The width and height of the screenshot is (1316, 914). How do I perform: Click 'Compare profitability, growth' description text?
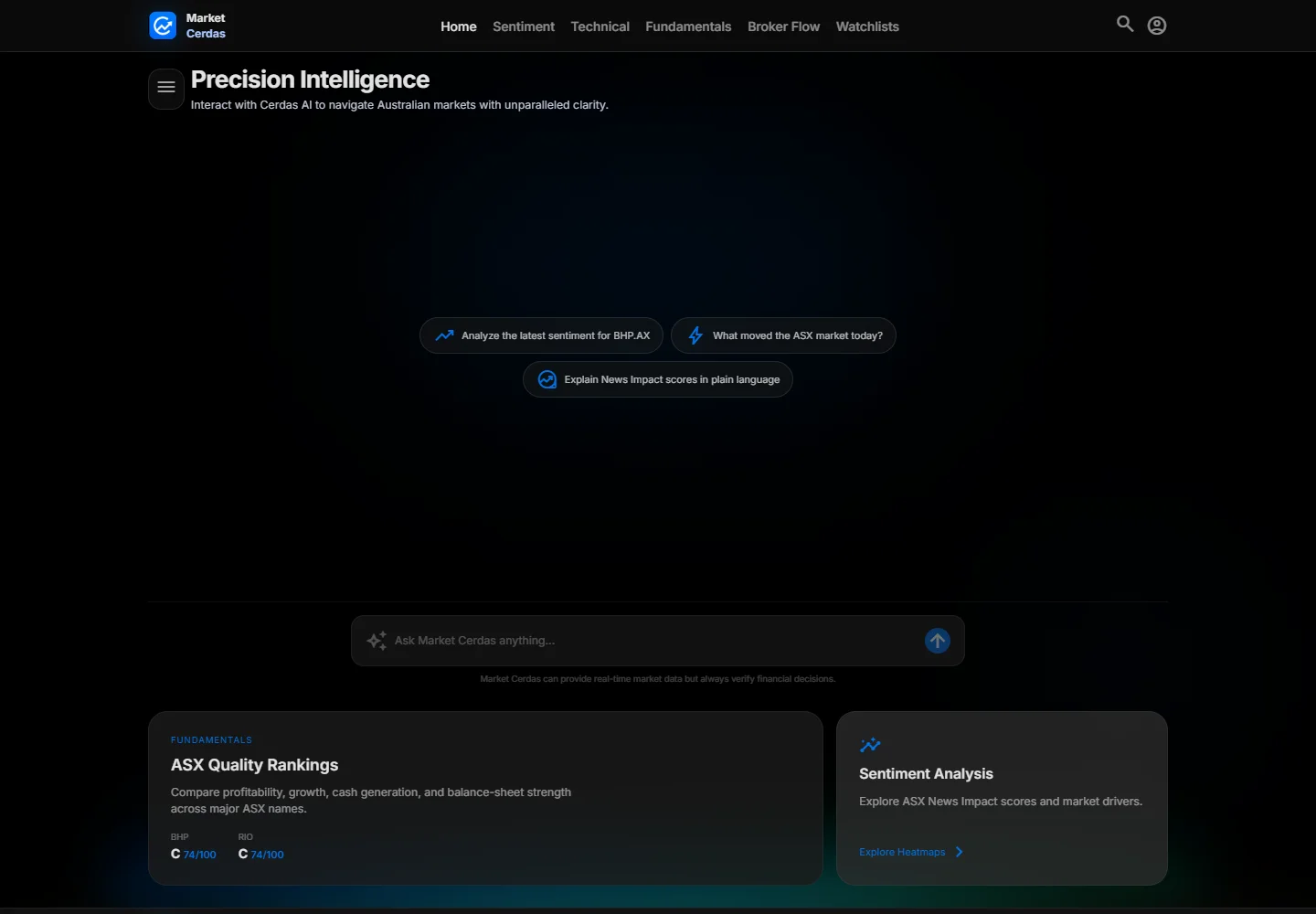click(371, 801)
